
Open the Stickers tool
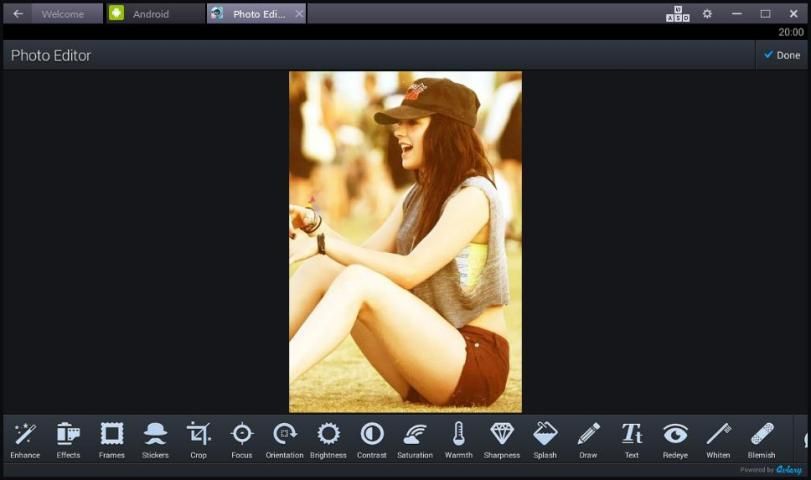coord(155,439)
